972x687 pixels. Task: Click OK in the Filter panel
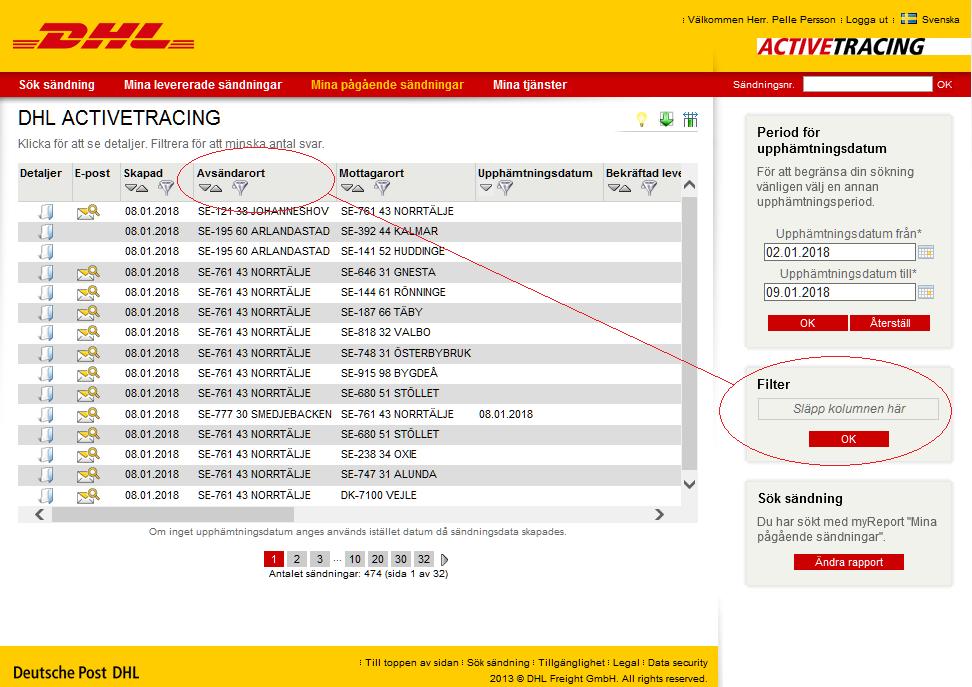click(849, 439)
